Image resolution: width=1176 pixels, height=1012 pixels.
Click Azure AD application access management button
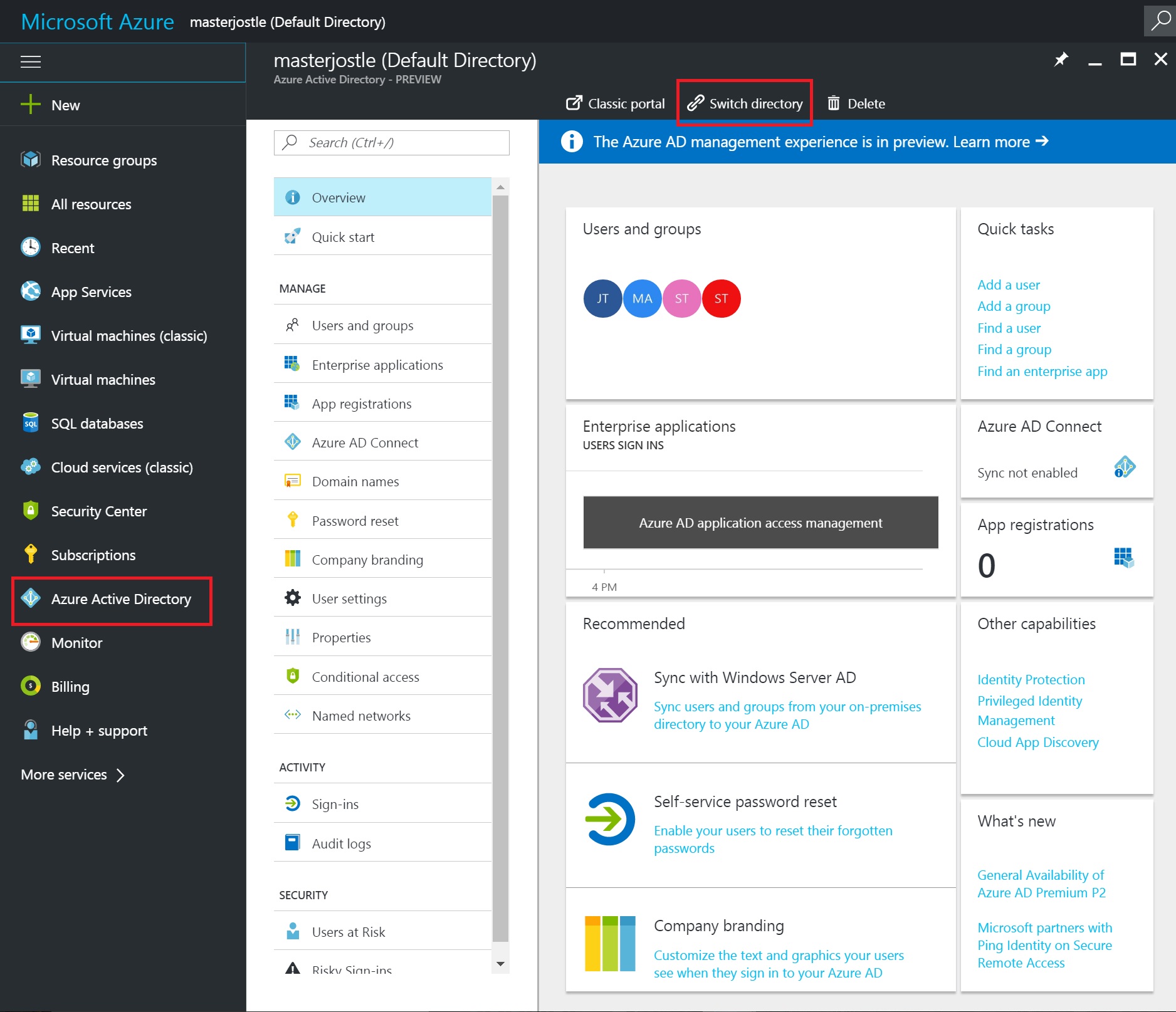point(760,523)
